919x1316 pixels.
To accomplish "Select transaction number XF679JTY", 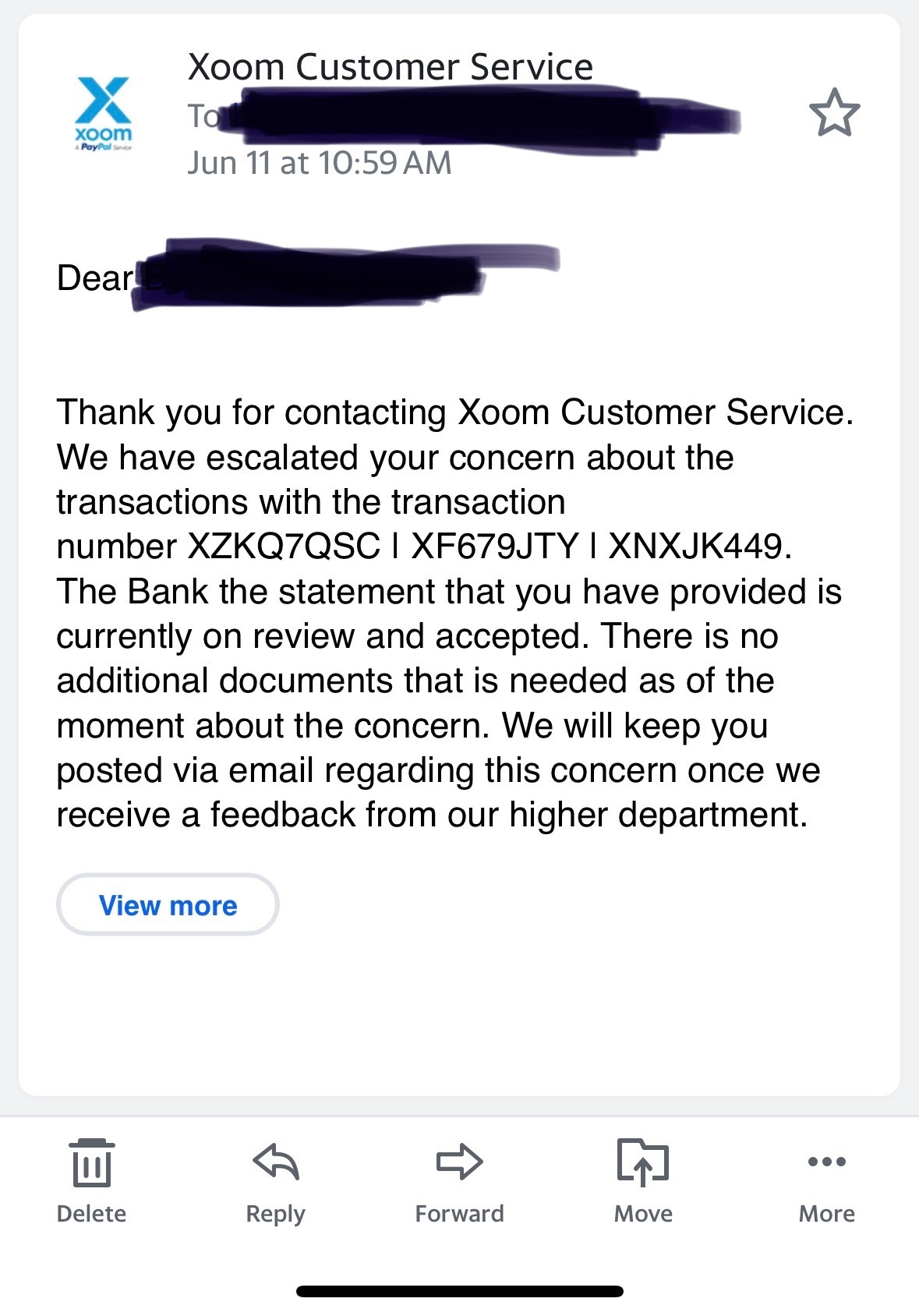I will (495, 547).
